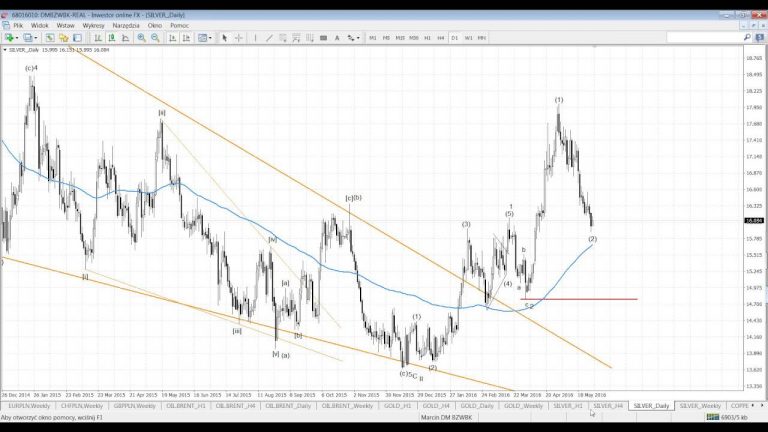Switch to SILVER_Weekly chart tab
The height and width of the screenshot is (432, 768).
(x=700, y=406)
